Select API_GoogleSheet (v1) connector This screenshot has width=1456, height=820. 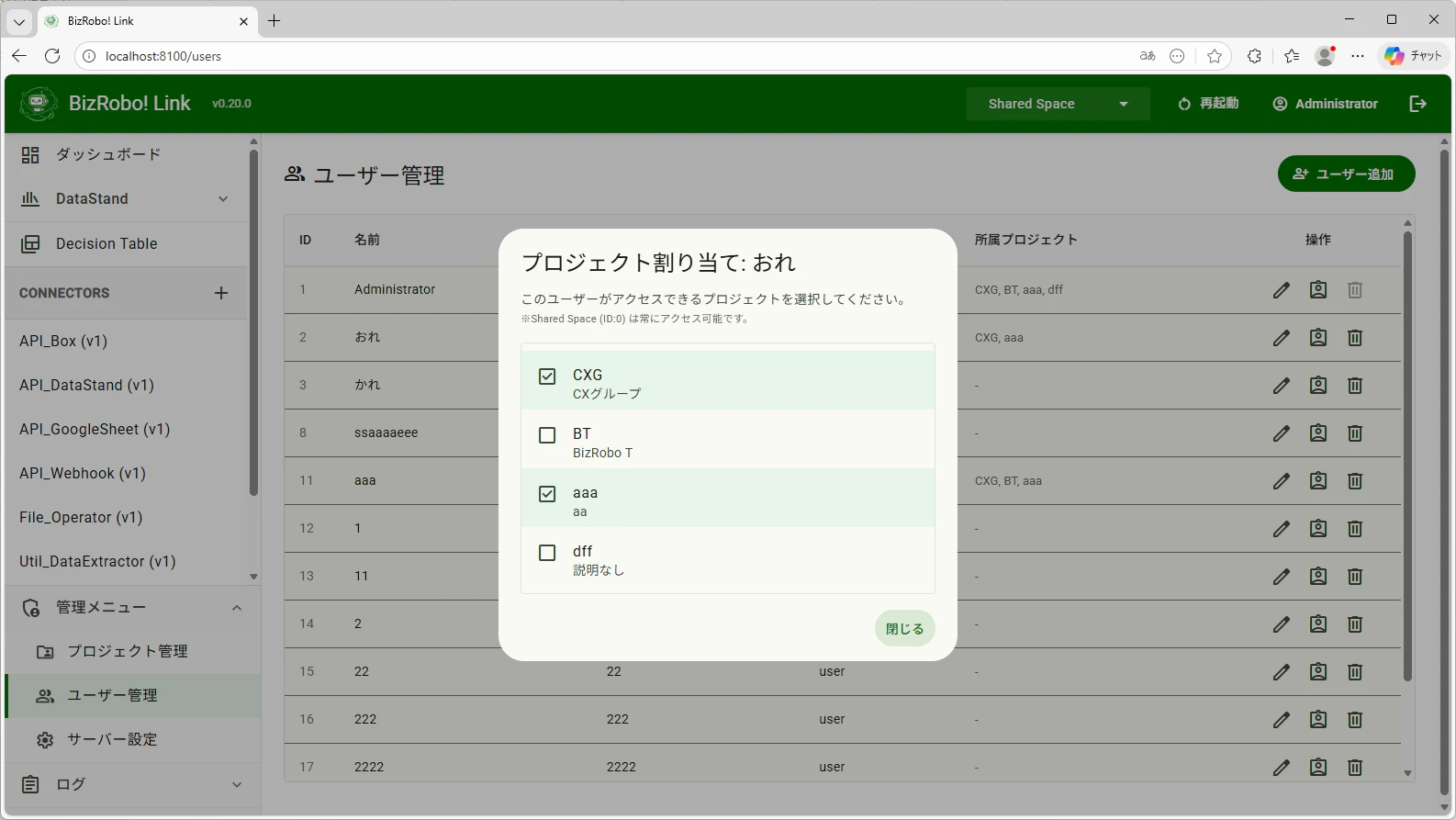[126, 429]
